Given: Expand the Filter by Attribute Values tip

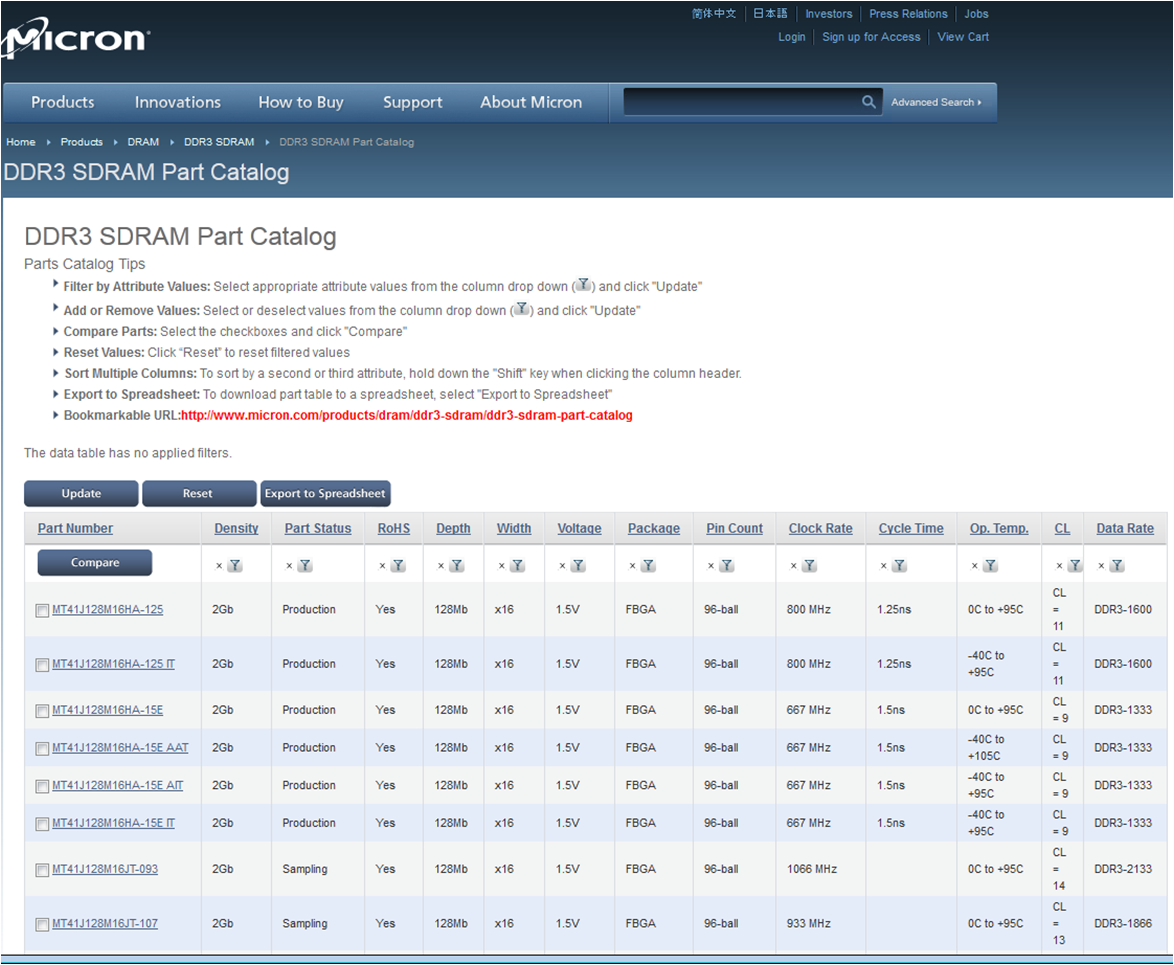Looking at the screenshot, I should click(x=55, y=285).
